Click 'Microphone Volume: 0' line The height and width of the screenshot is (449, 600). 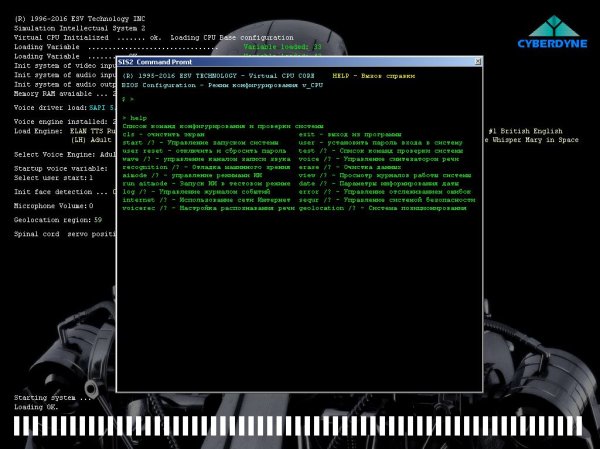[54, 206]
